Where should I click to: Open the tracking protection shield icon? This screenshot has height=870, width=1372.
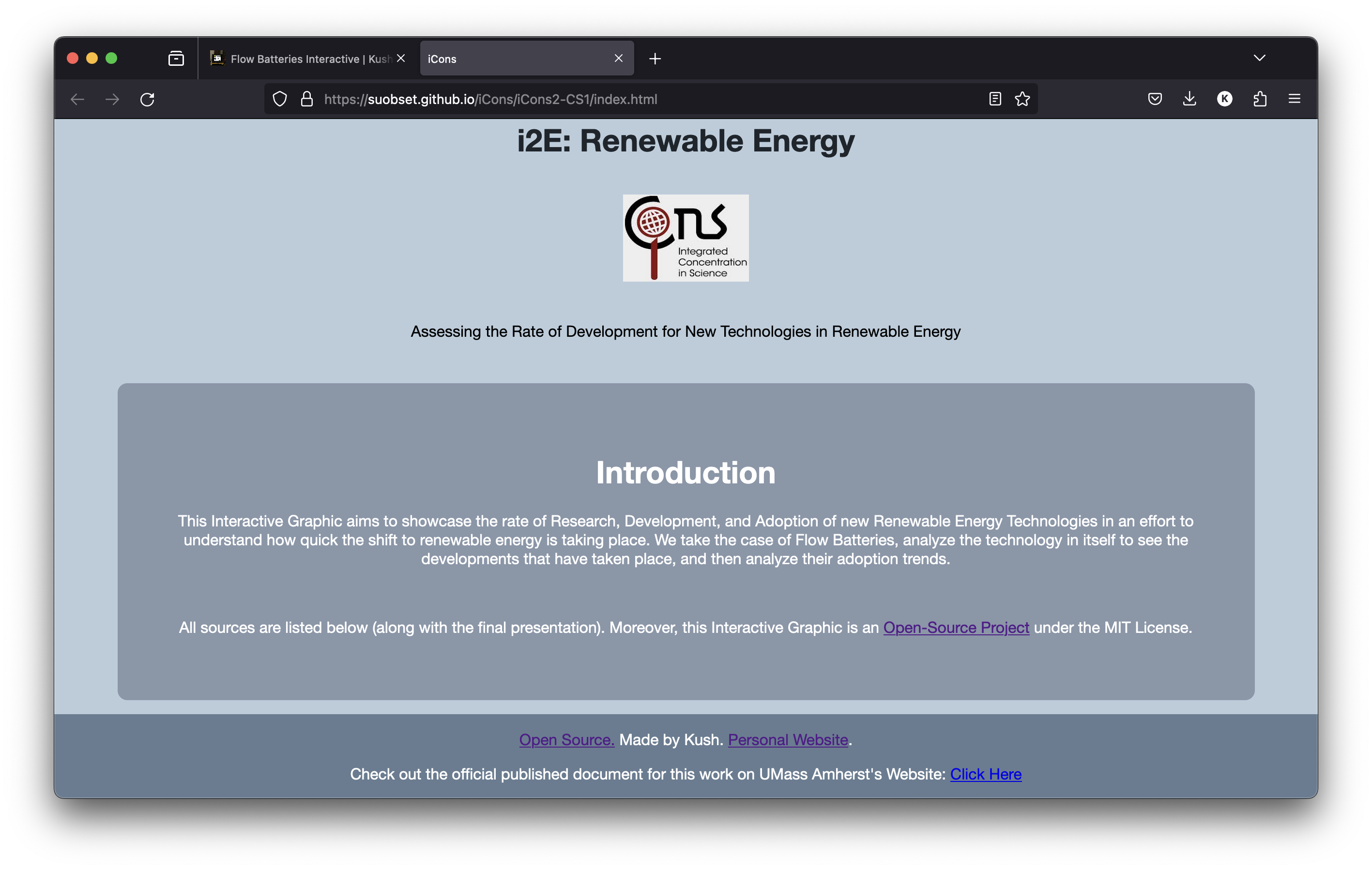pos(280,99)
